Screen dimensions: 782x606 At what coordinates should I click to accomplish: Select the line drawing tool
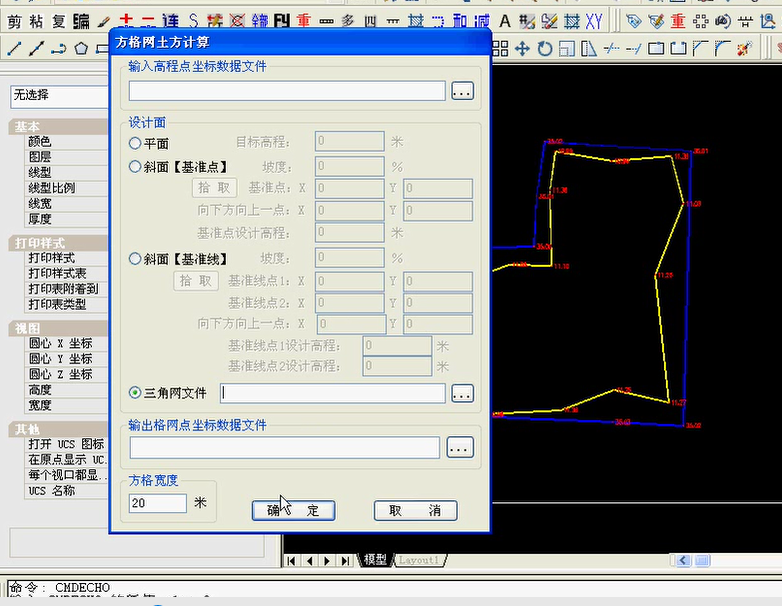[14, 48]
